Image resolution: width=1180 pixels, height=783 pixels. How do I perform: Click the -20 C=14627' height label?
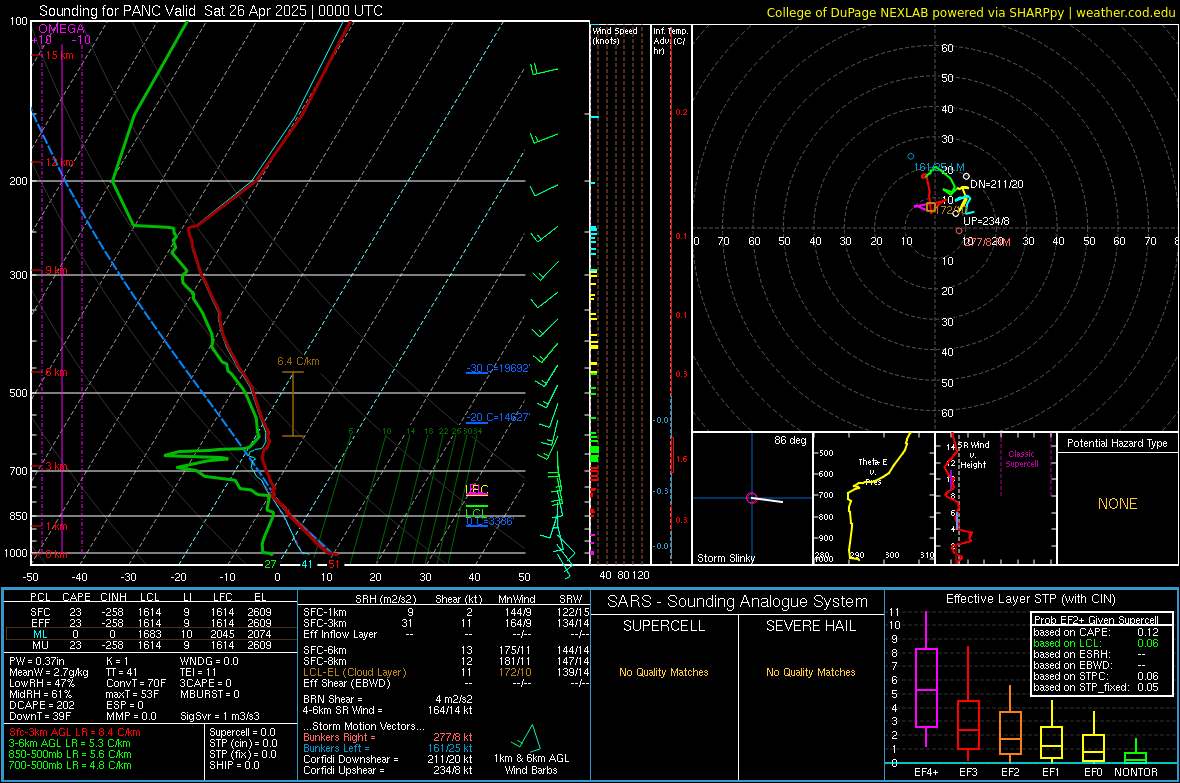[x=498, y=417]
